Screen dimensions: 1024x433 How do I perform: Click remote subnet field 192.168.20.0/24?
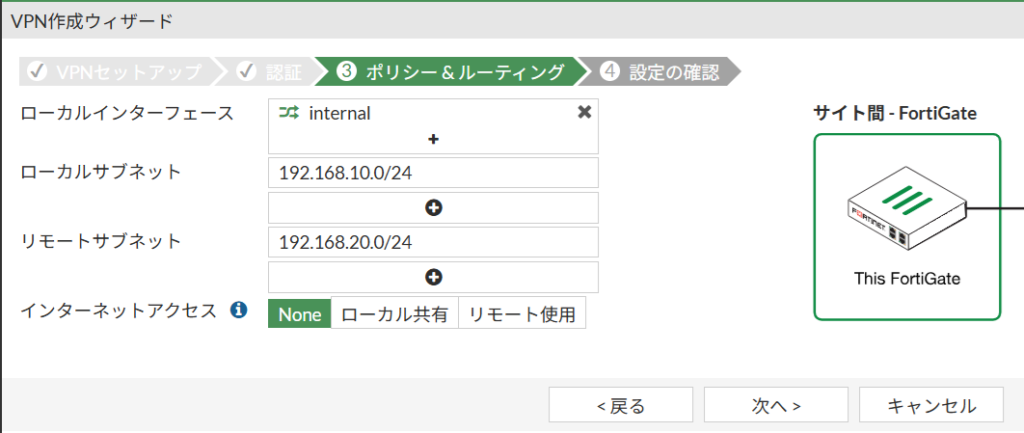pos(433,242)
